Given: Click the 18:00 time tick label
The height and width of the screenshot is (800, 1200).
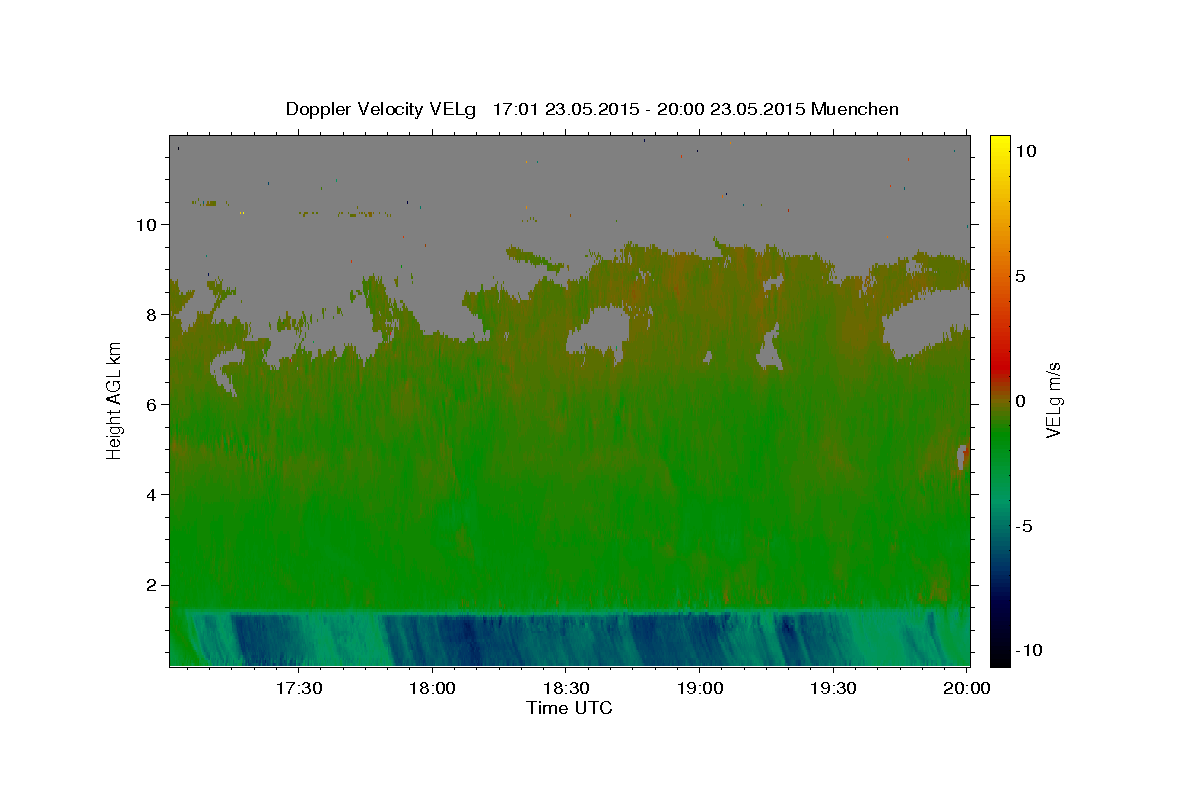Looking at the screenshot, I should point(433,689).
